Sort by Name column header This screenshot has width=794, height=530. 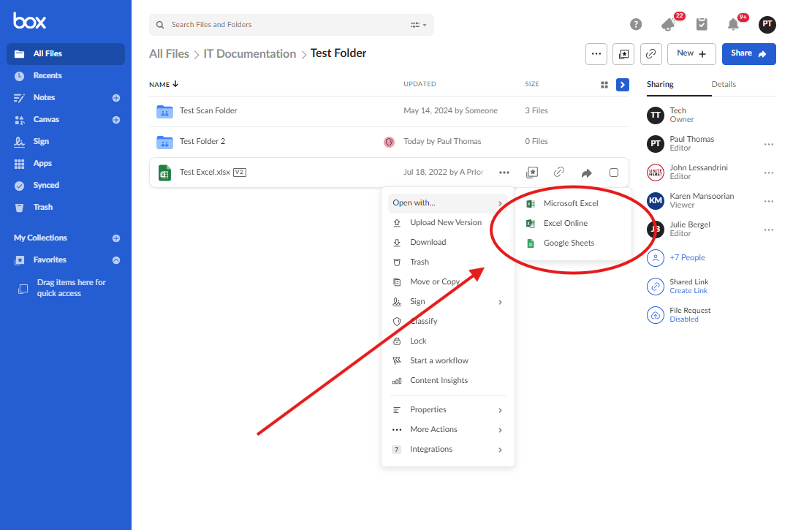[x=164, y=84]
